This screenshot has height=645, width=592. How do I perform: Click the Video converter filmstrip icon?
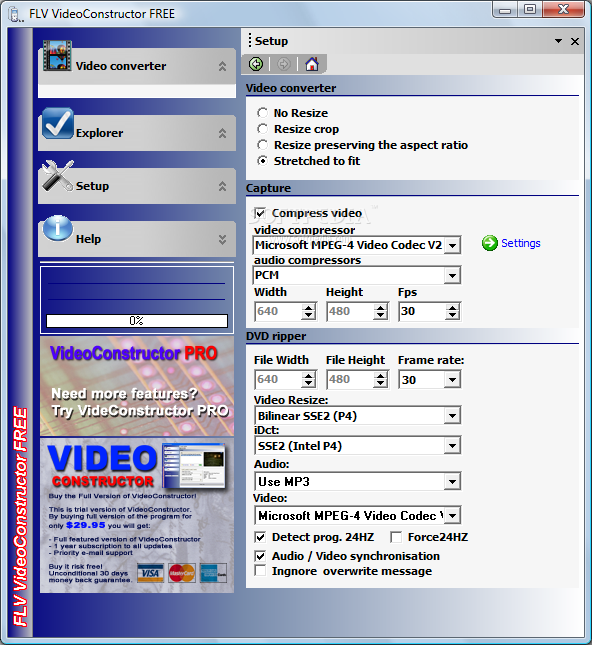pos(57,56)
